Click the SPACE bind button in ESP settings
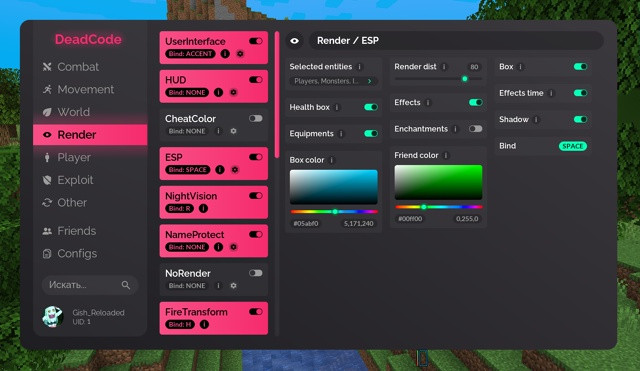The width and height of the screenshot is (640, 371). 573,146
